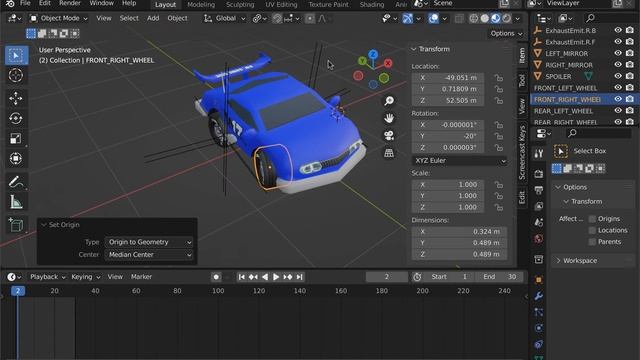Toggle eye visibility of REAR_LEFT_WHEEL

point(618,111)
